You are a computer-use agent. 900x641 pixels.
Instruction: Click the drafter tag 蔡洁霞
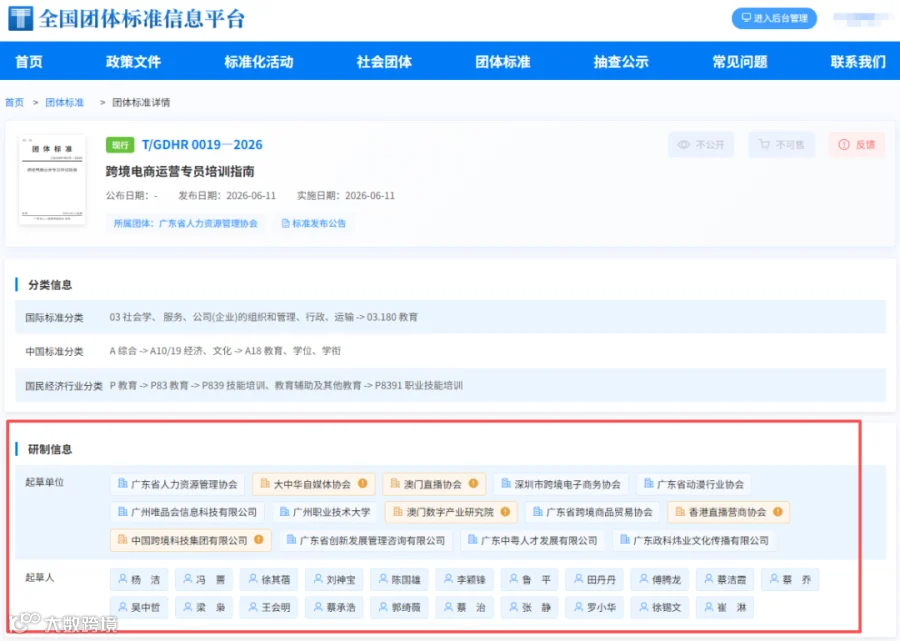tap(725, 579)
